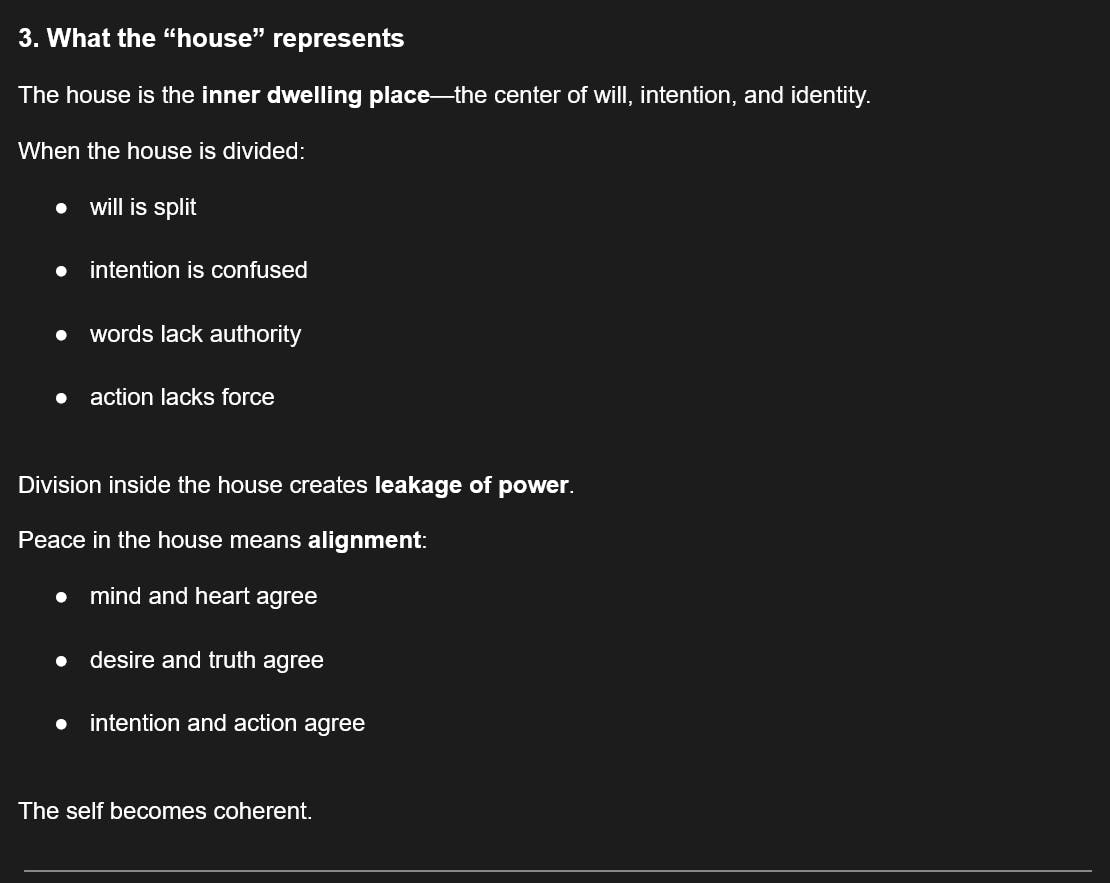Viewport: 1110px width, 883px height.
Task: Click the phrase "Division inside the house creates"
Action: pyautogui.click(x=193, y=486)
